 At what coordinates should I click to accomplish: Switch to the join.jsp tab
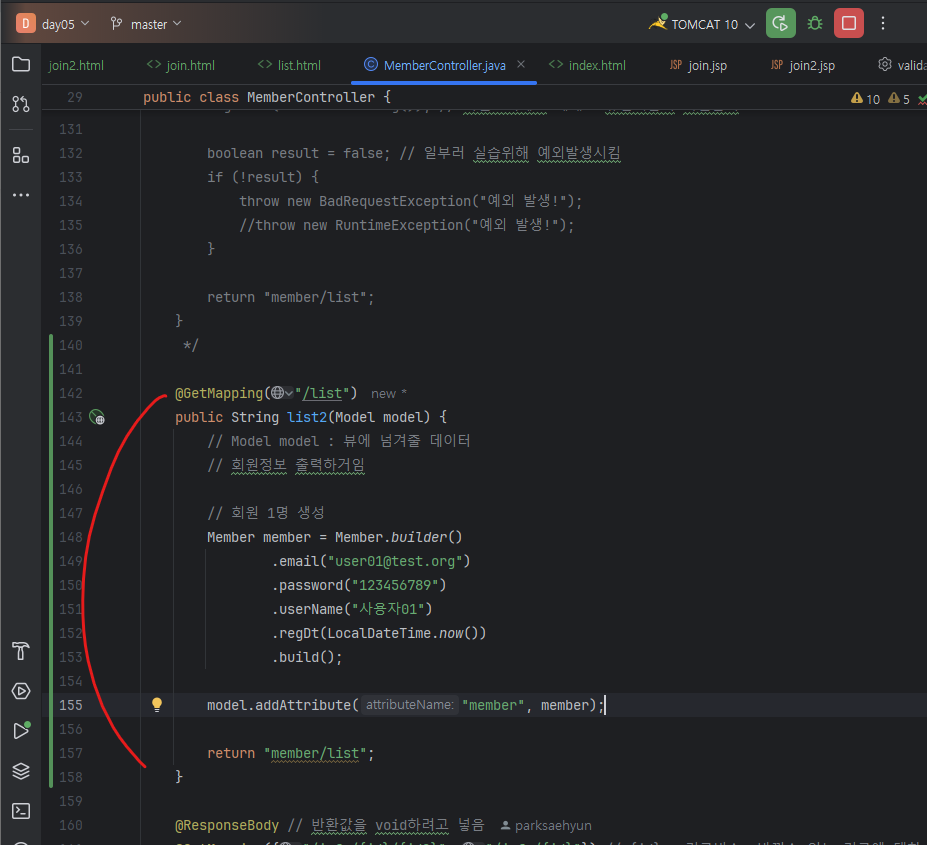[x=698, y=65]
